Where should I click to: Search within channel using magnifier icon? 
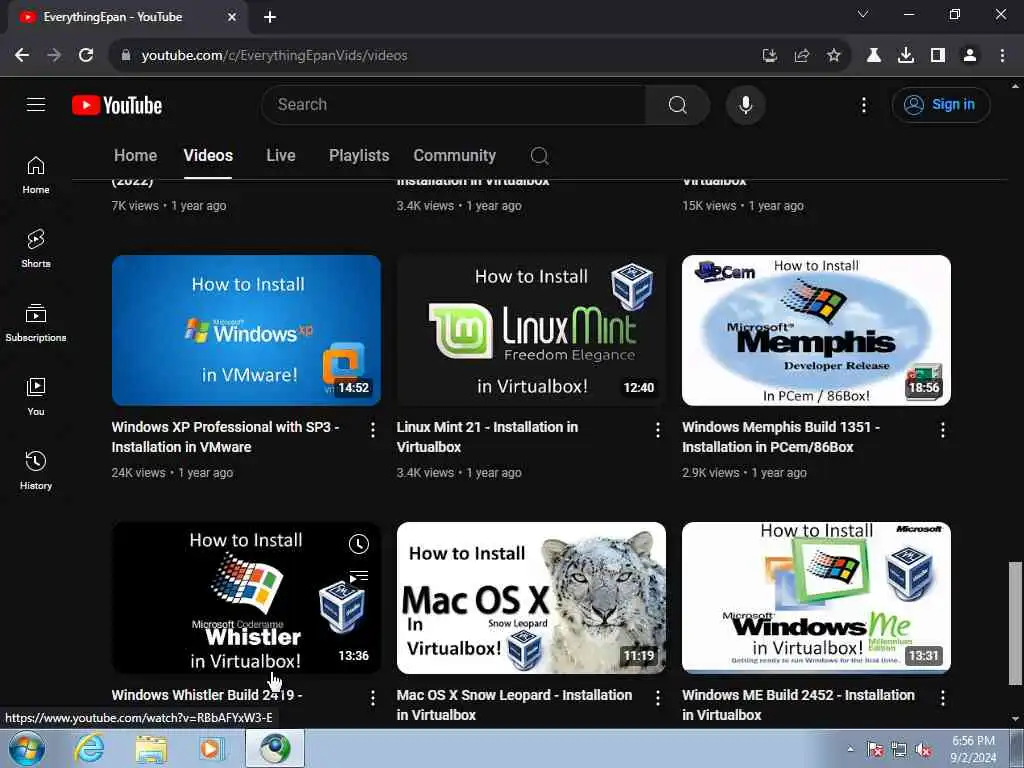(539, 155)
